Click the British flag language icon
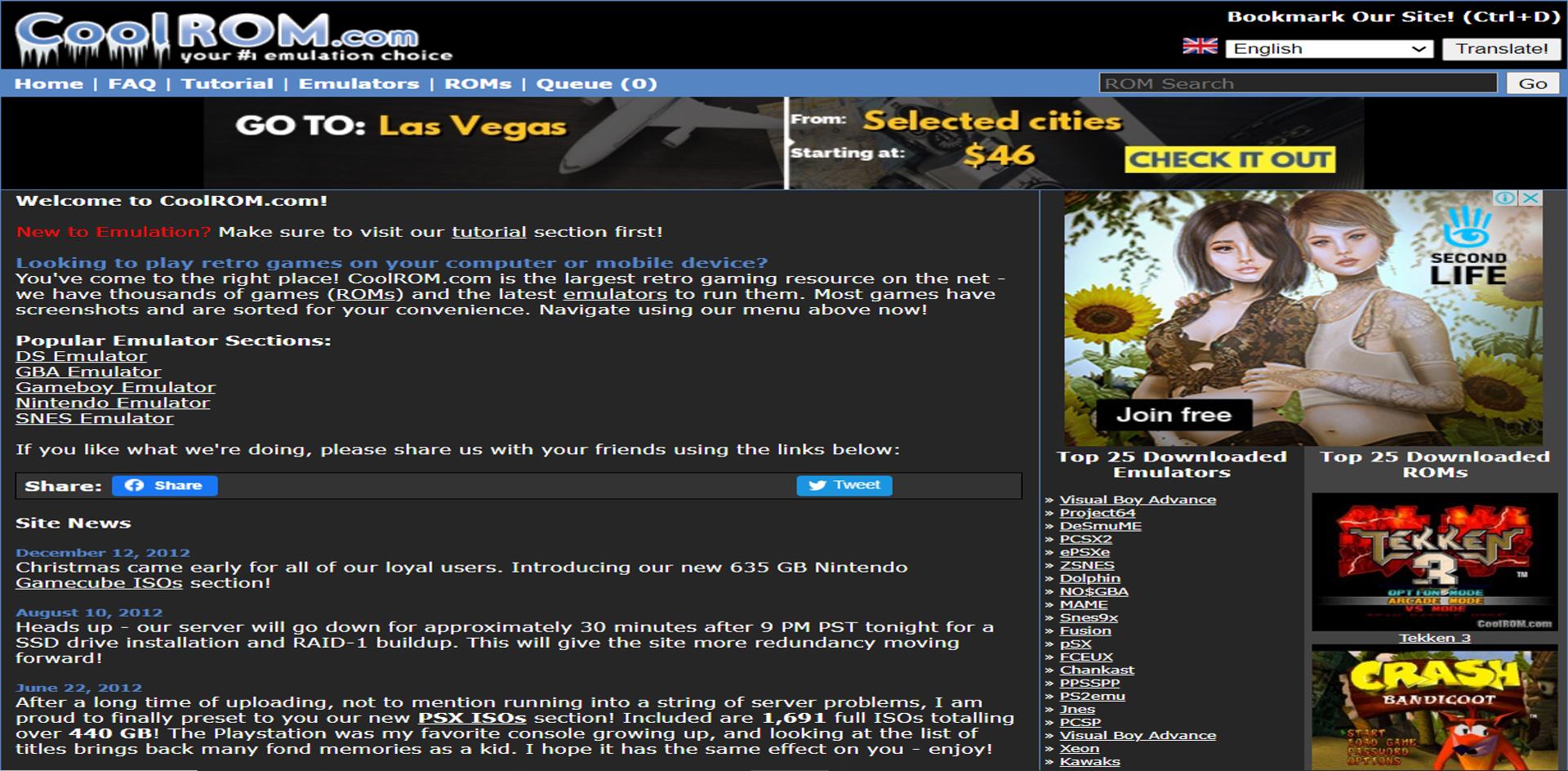Screen dimensions: 1568x771 [x=1200, y=47]
